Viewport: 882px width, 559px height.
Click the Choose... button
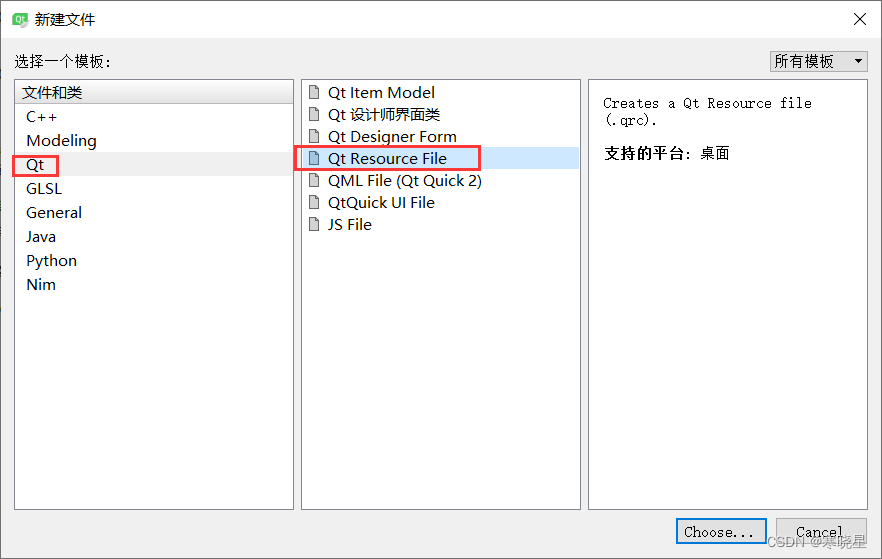pos(721,531)
